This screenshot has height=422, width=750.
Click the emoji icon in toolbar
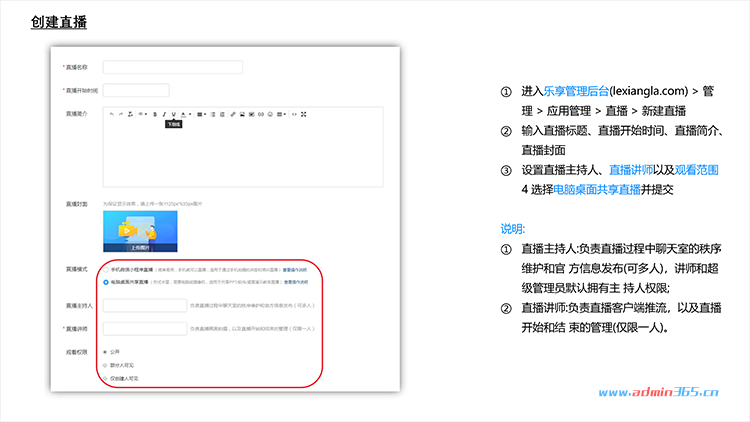pyautogui.click(x=270, y=114)
